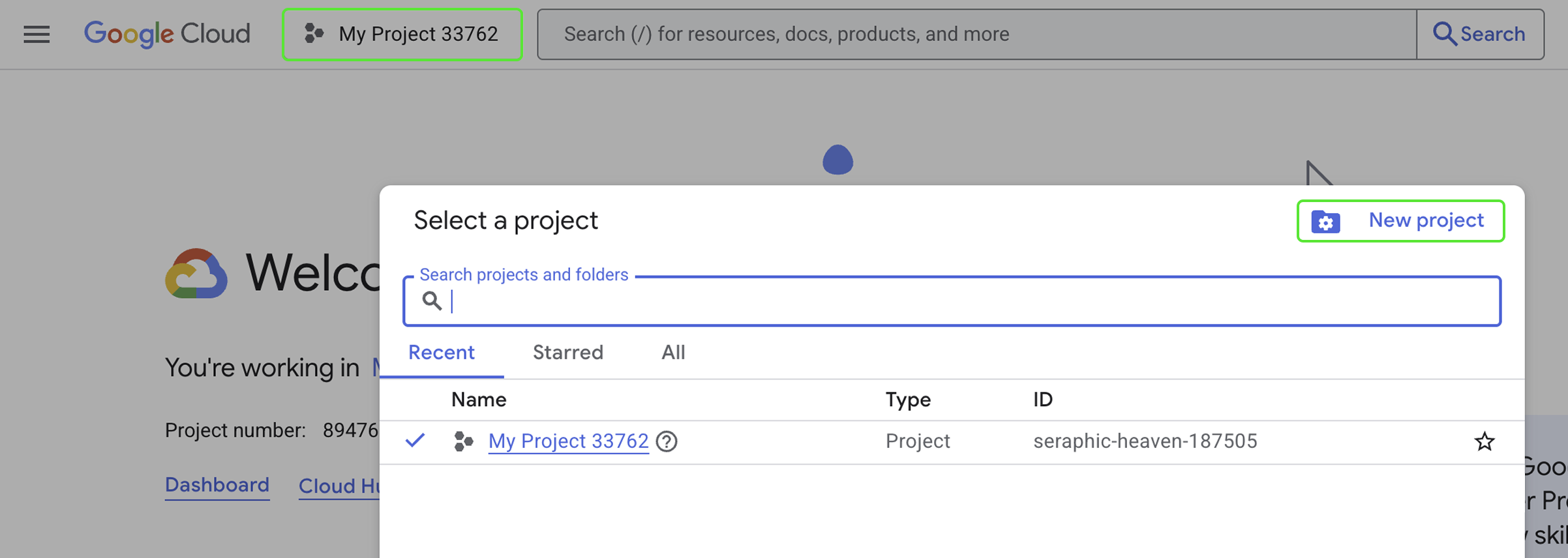This screenshot has height=558, width=1568.
Task: Click the Google Cloud logo
Action: point(167,34)
